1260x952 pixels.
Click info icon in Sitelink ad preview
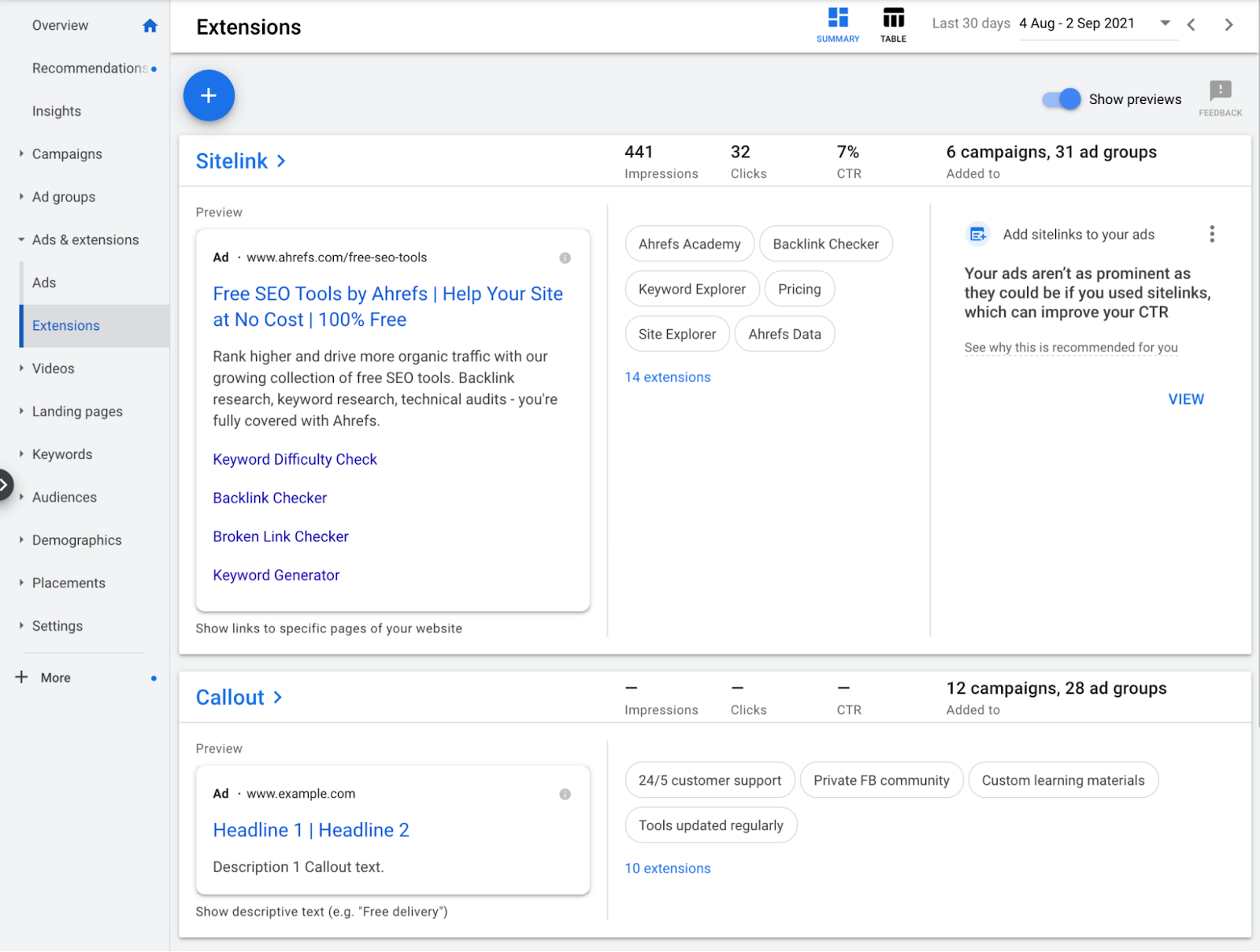[565, 258]
